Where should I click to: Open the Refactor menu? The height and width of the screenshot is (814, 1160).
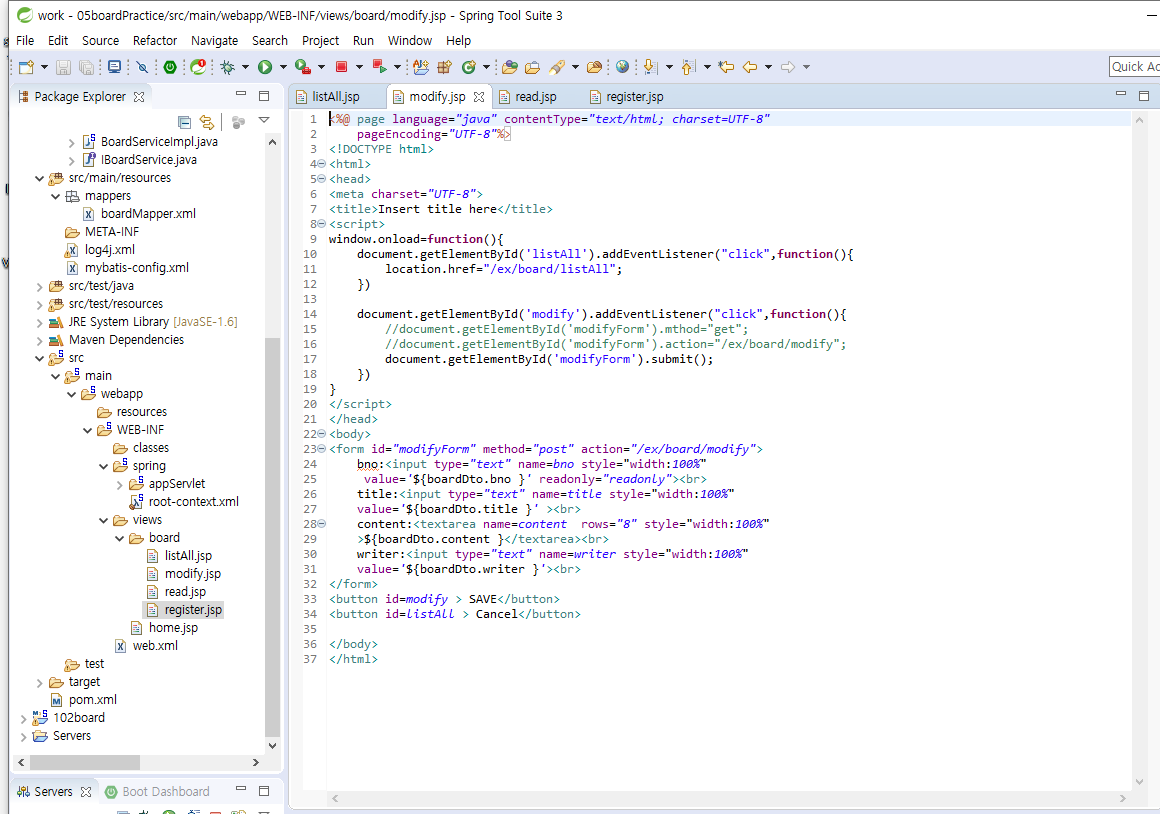click(x=155, y=41)
